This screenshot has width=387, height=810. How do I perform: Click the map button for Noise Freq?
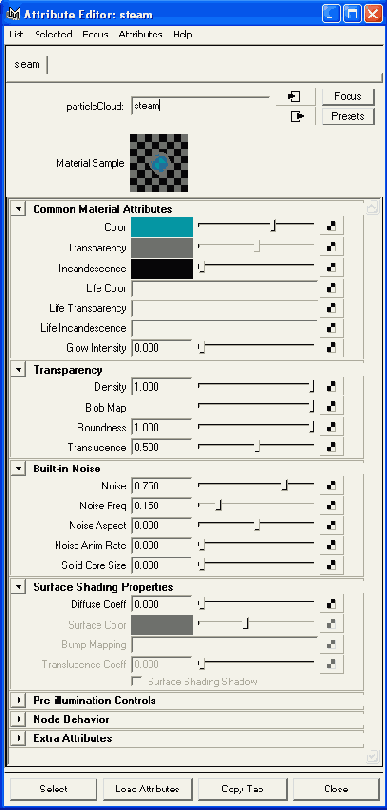[332, 505]
